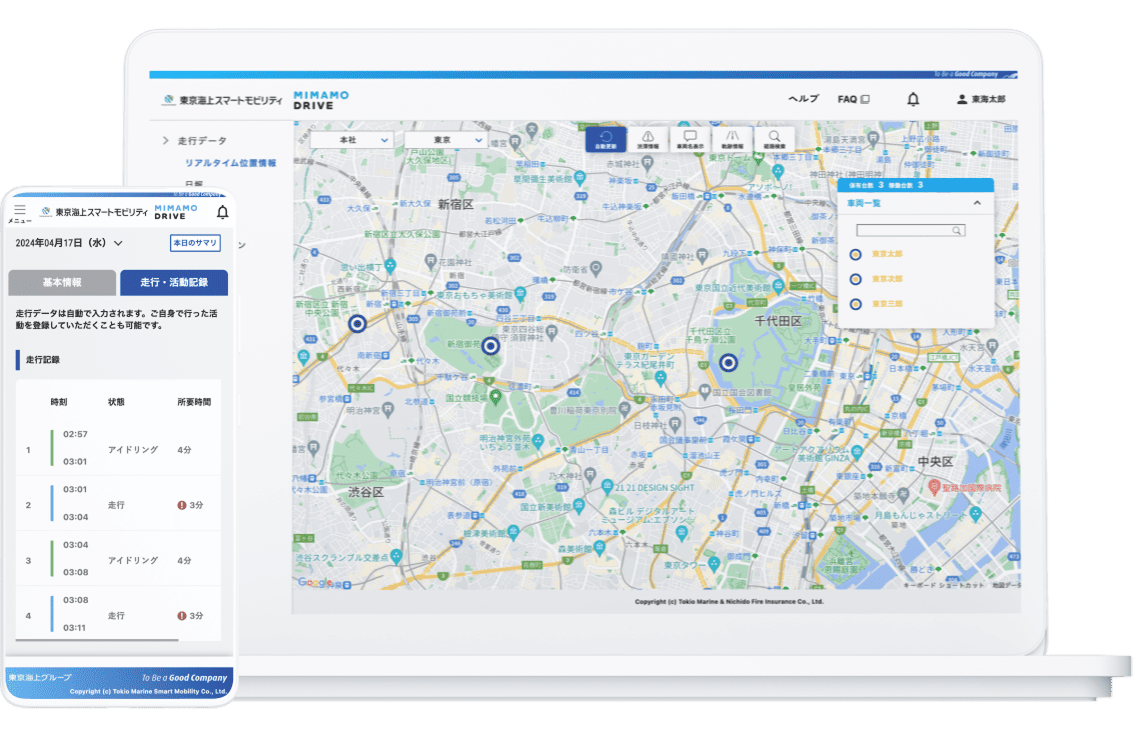
Task: Click the Google logo on map
Action: coord(315,582)
